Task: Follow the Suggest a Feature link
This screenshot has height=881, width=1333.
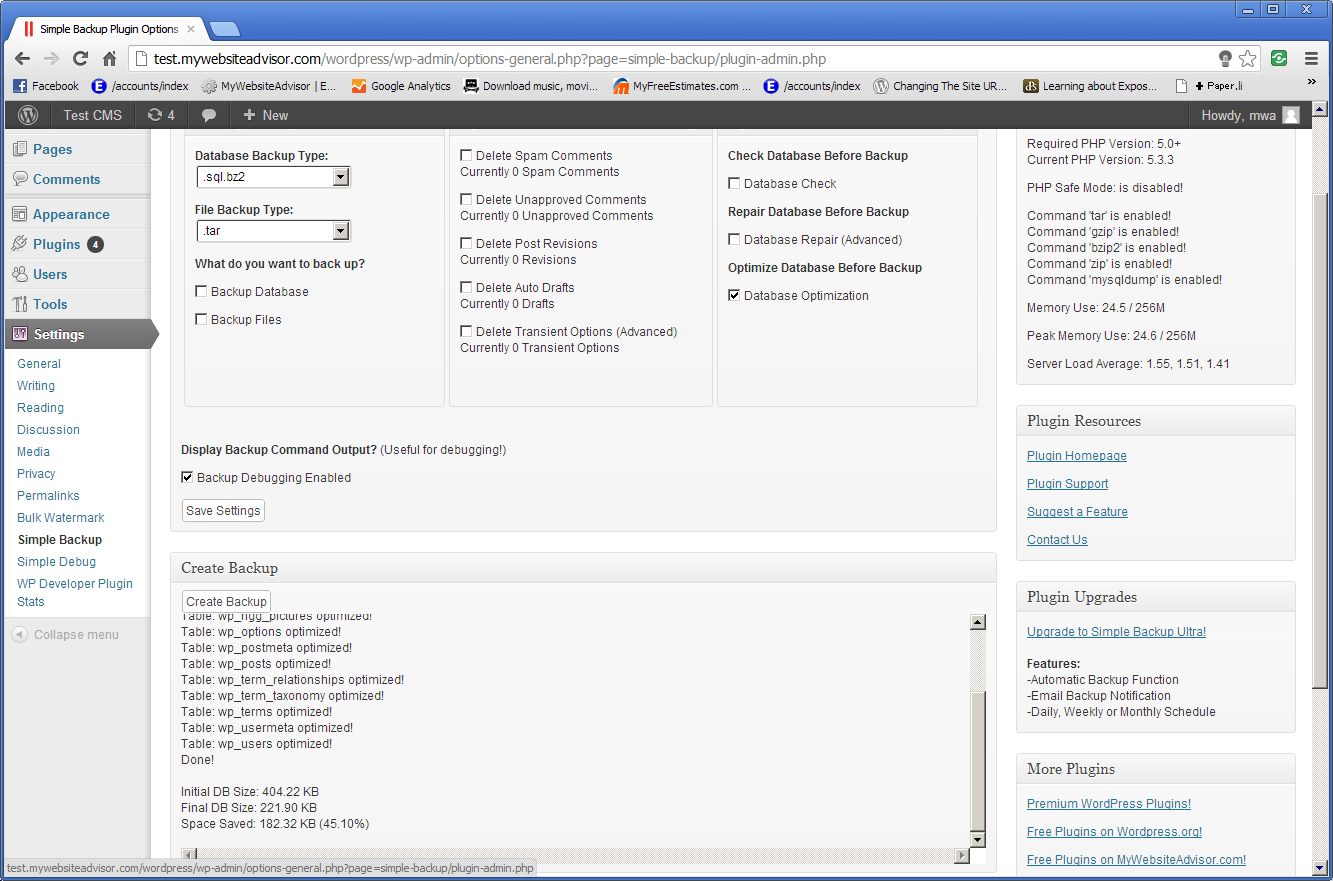Action: pos(1077,512)
